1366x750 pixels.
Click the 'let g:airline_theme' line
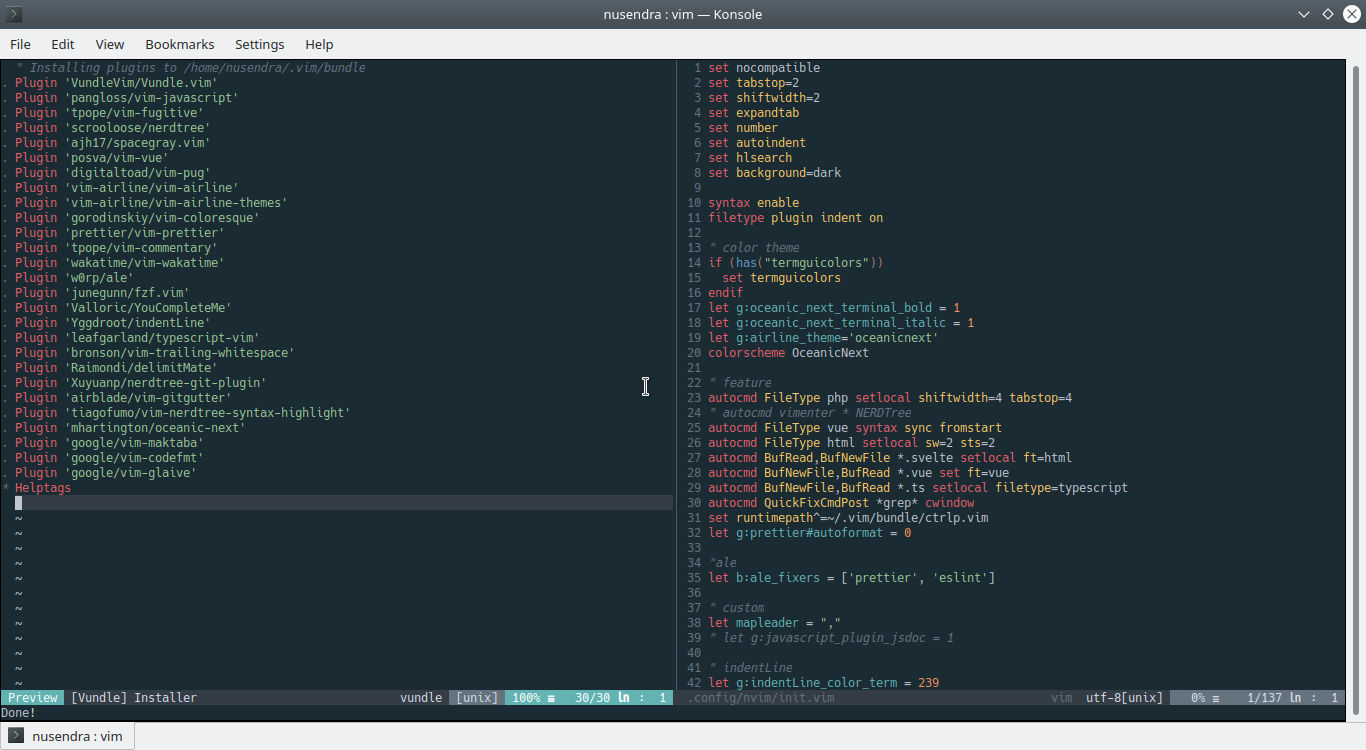click(x=824, y=338)
